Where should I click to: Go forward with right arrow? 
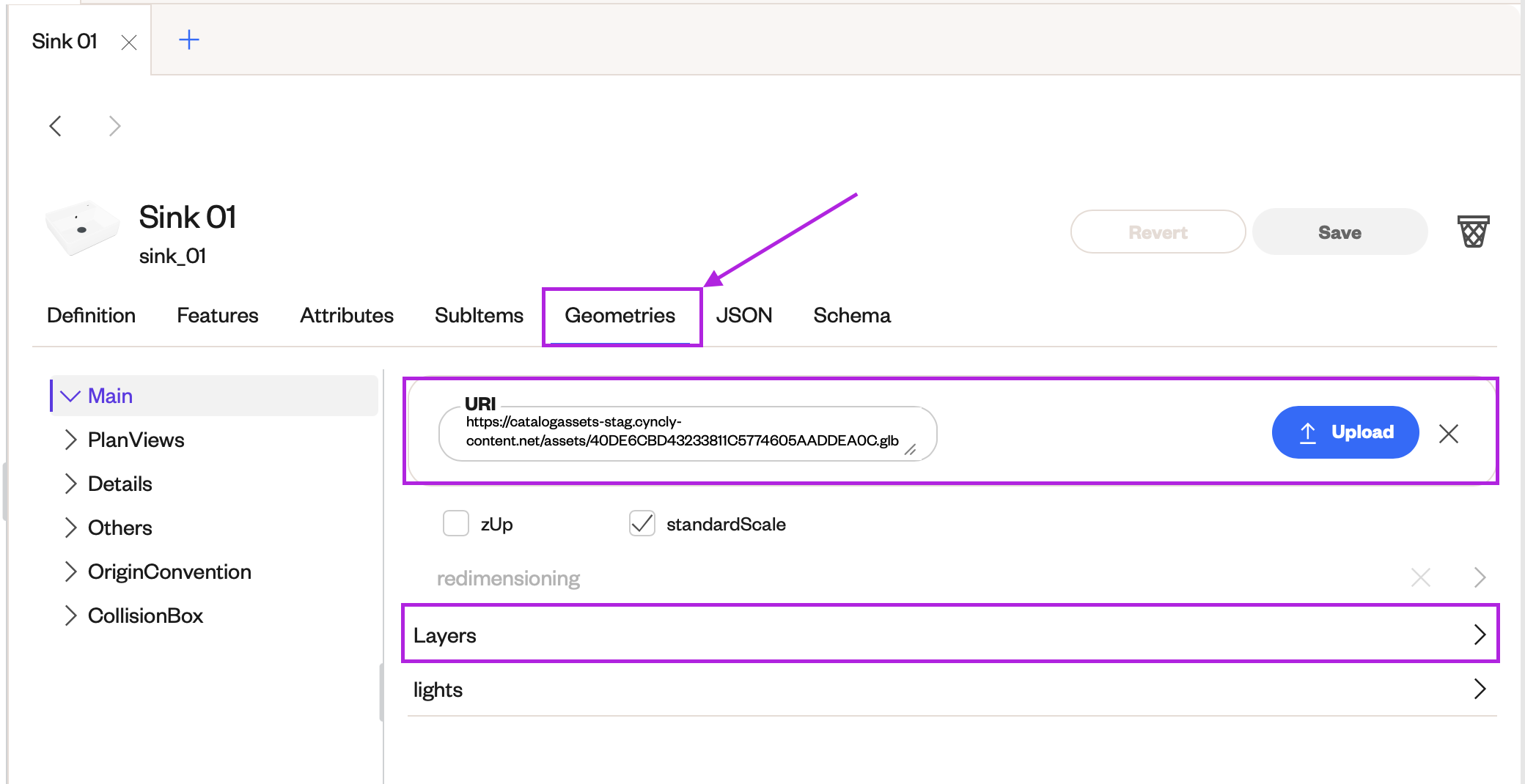(114, 126)
